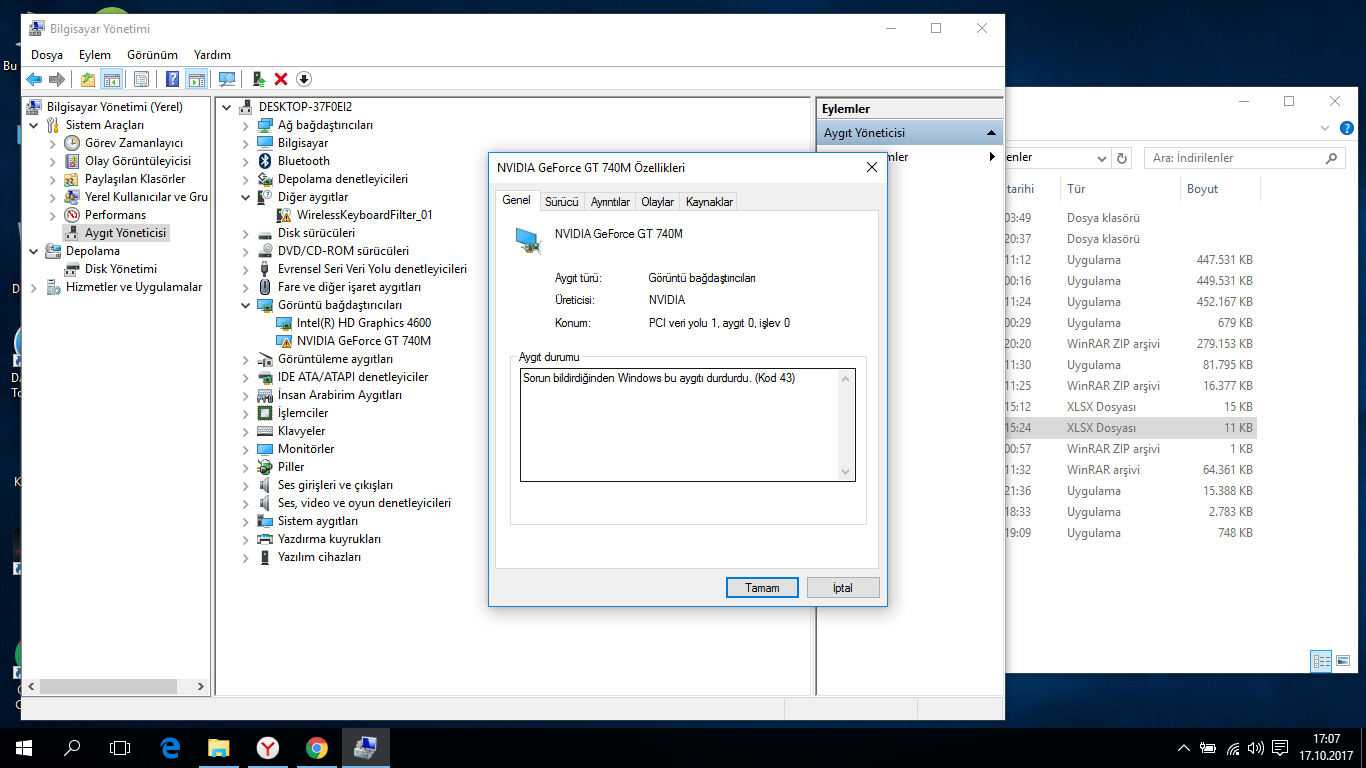Image resolution: width=1366 pixels, height=768 pixels.
Task: Click the left pane horizontal scrollbar right arrow
Action: (201, 687)
